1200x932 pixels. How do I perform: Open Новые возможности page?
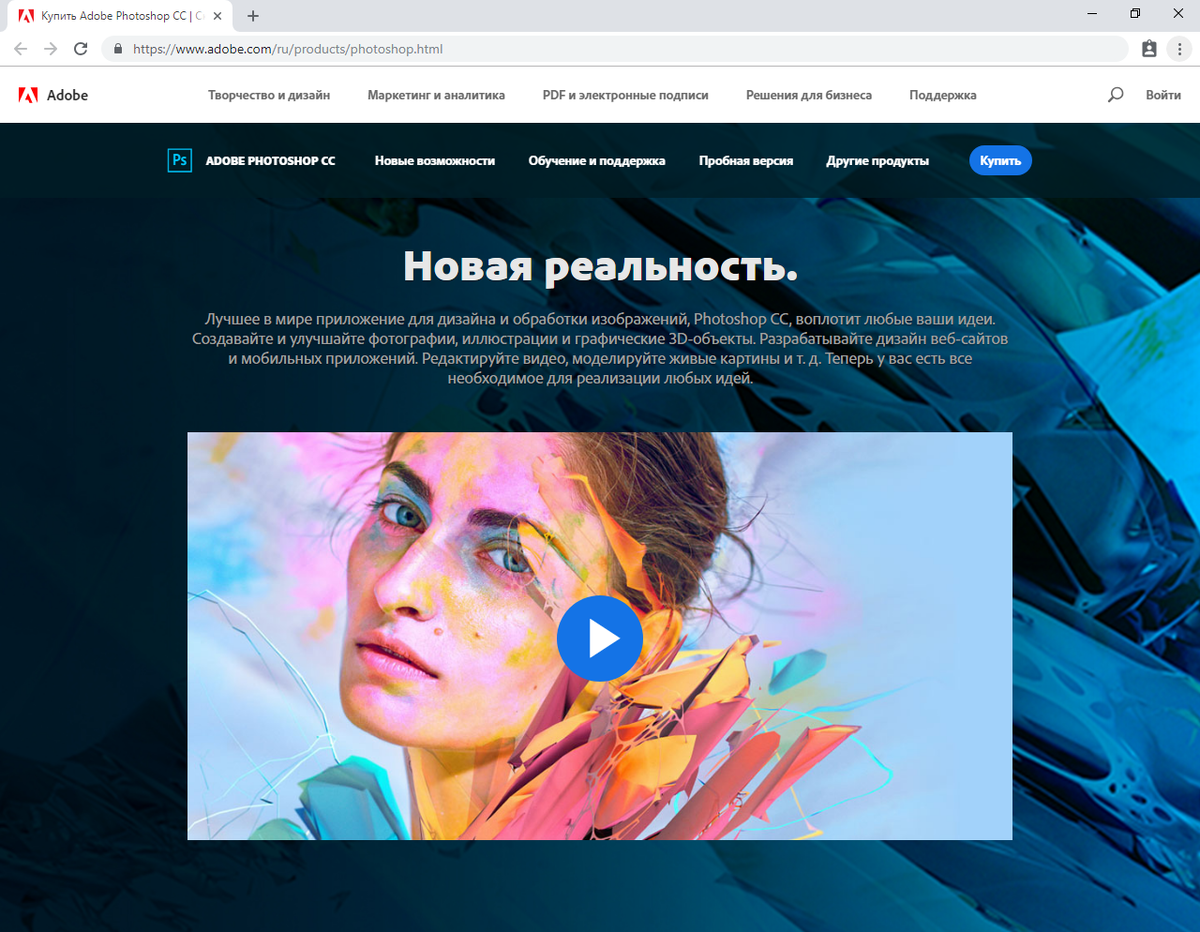click(435, 161)
